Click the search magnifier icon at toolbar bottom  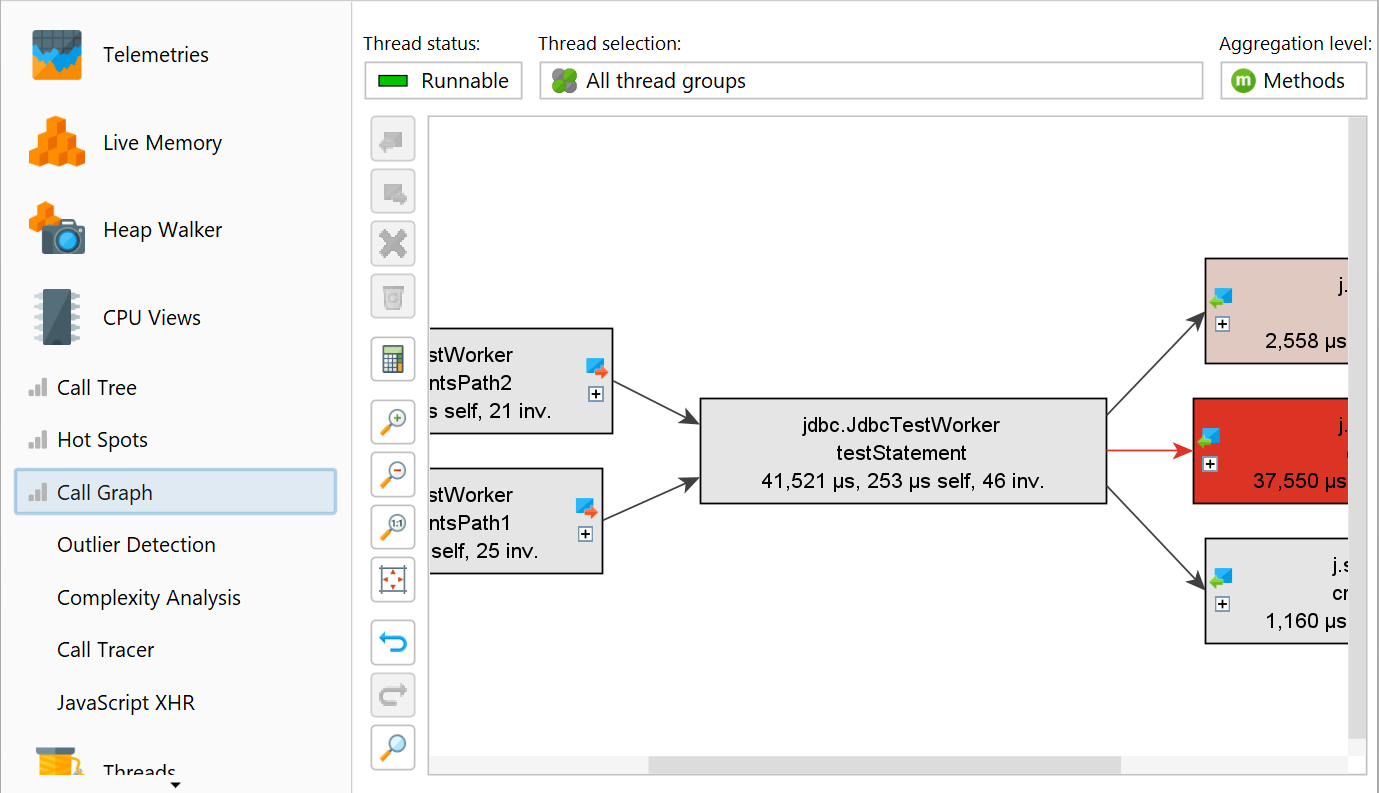click(393, 747)
